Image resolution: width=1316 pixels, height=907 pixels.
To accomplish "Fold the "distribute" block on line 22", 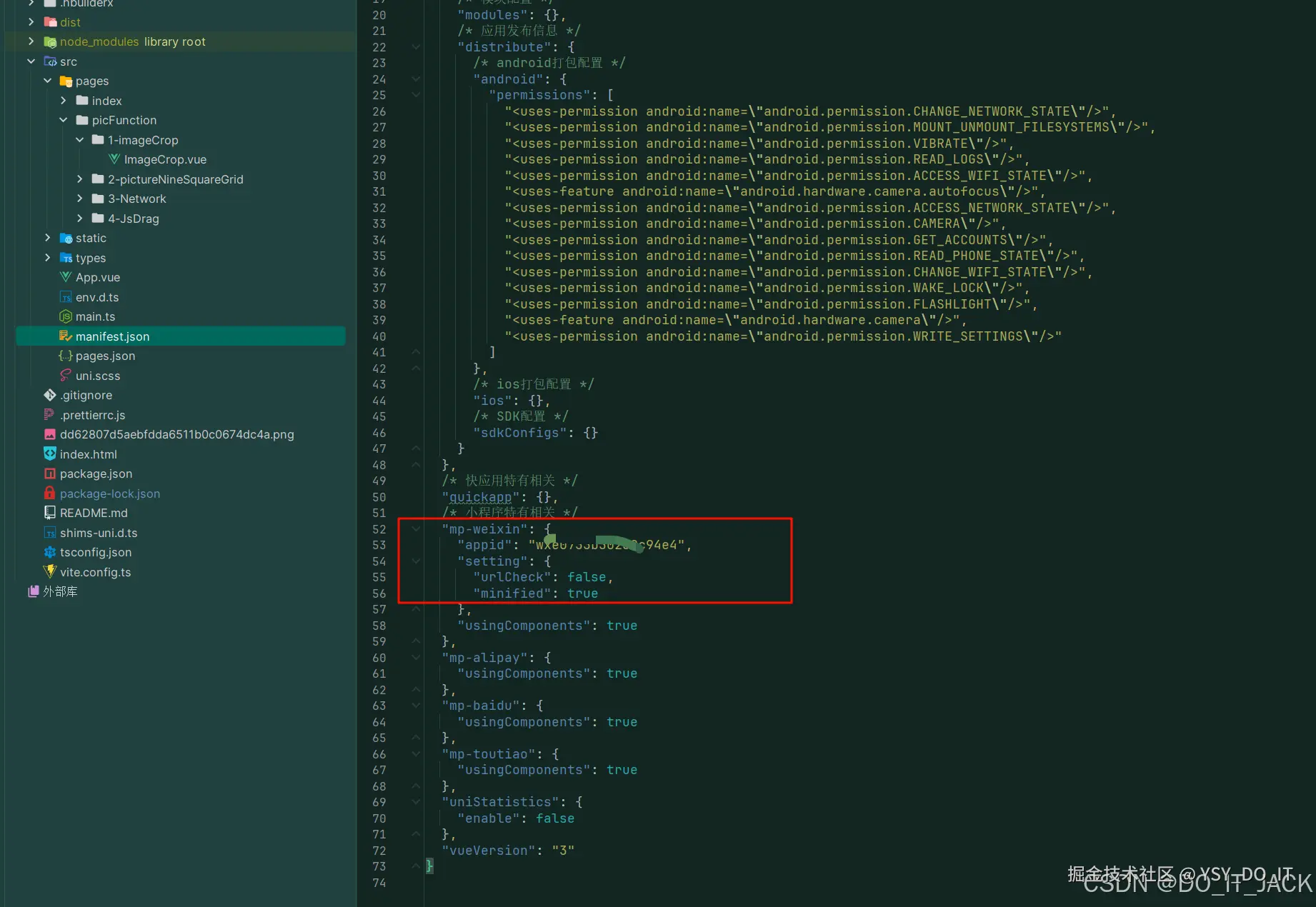I will point(416,47).
